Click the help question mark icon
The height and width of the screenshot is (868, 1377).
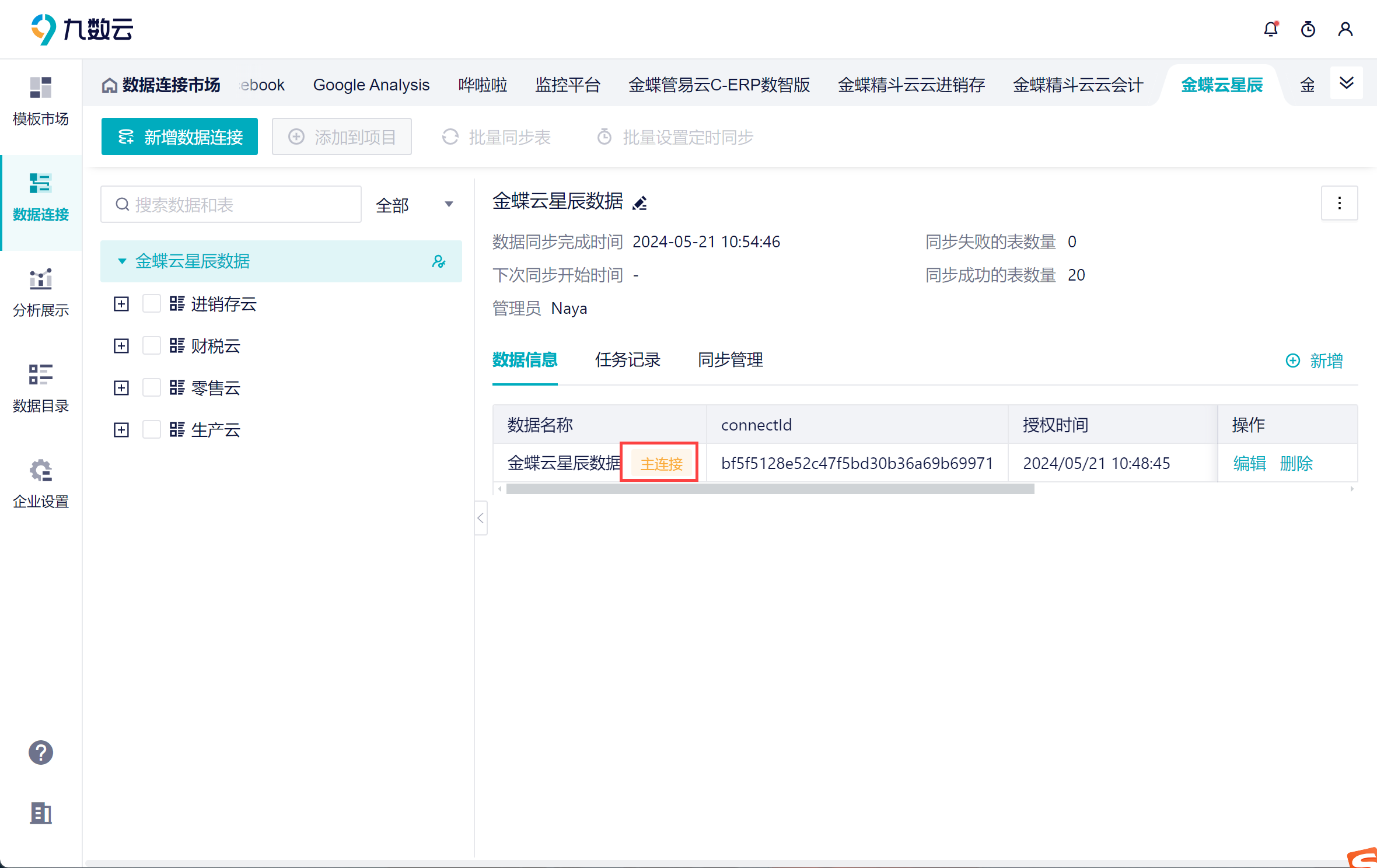pos(40,752)
